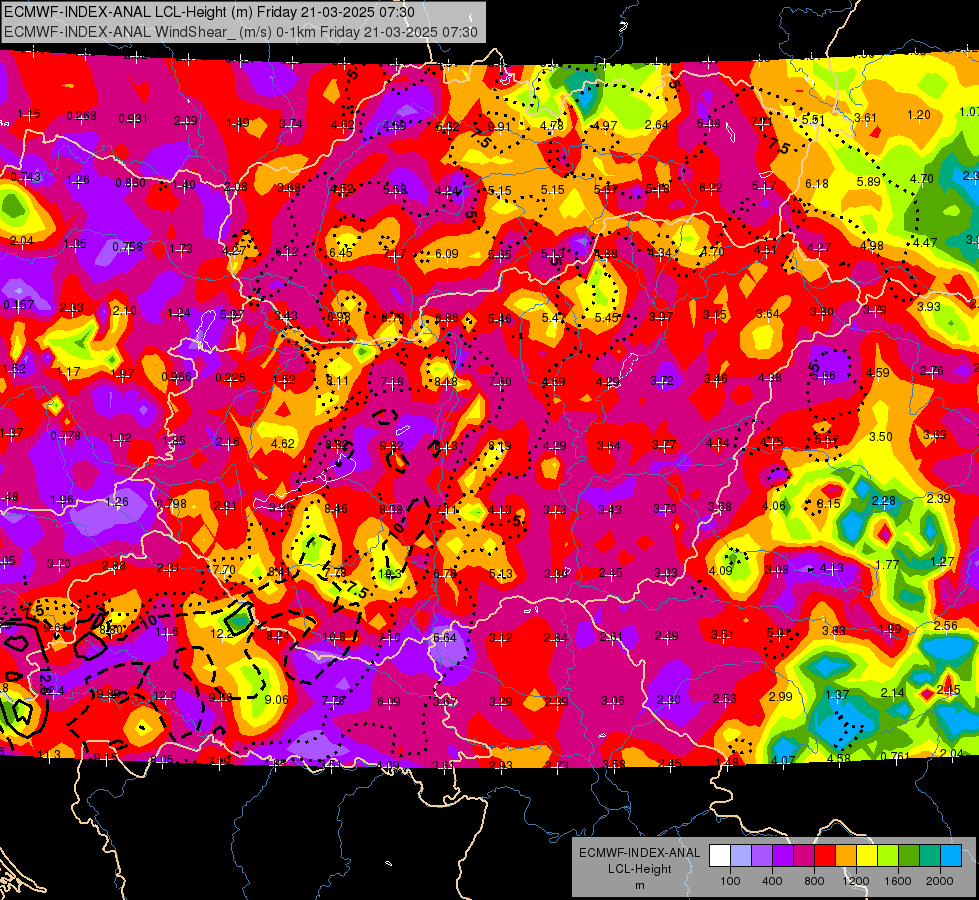The height and width of the screenshot is (900, 979).
Task: Pick the magenta-pink legend swatch
Action: (x=804, y=855)
